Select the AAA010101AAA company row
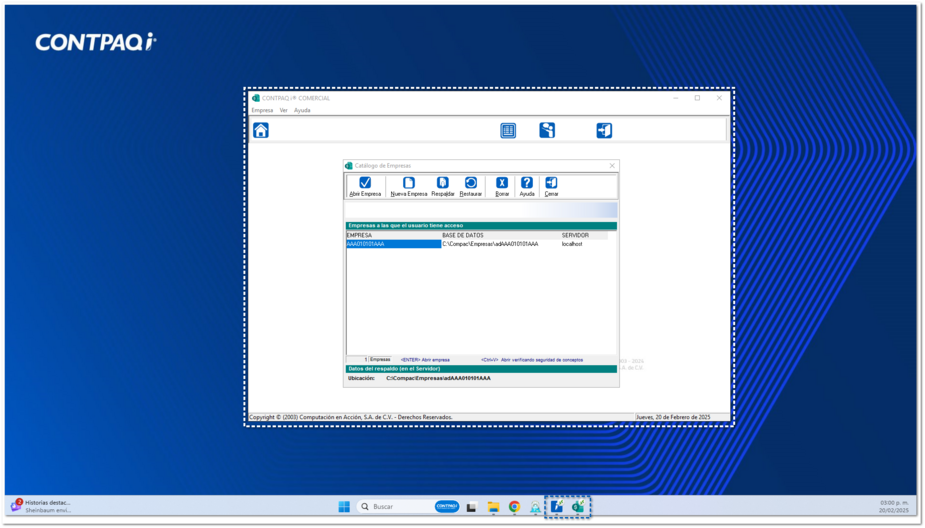This screenshot has height=528, width=925. pos(393,244)
